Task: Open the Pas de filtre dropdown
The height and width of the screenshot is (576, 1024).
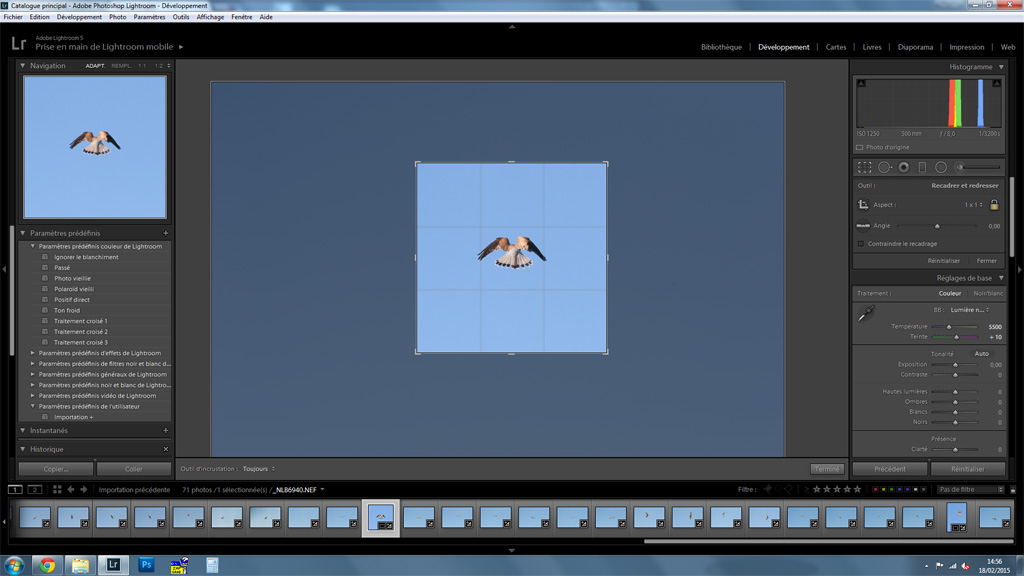Action: pos(970,490)
